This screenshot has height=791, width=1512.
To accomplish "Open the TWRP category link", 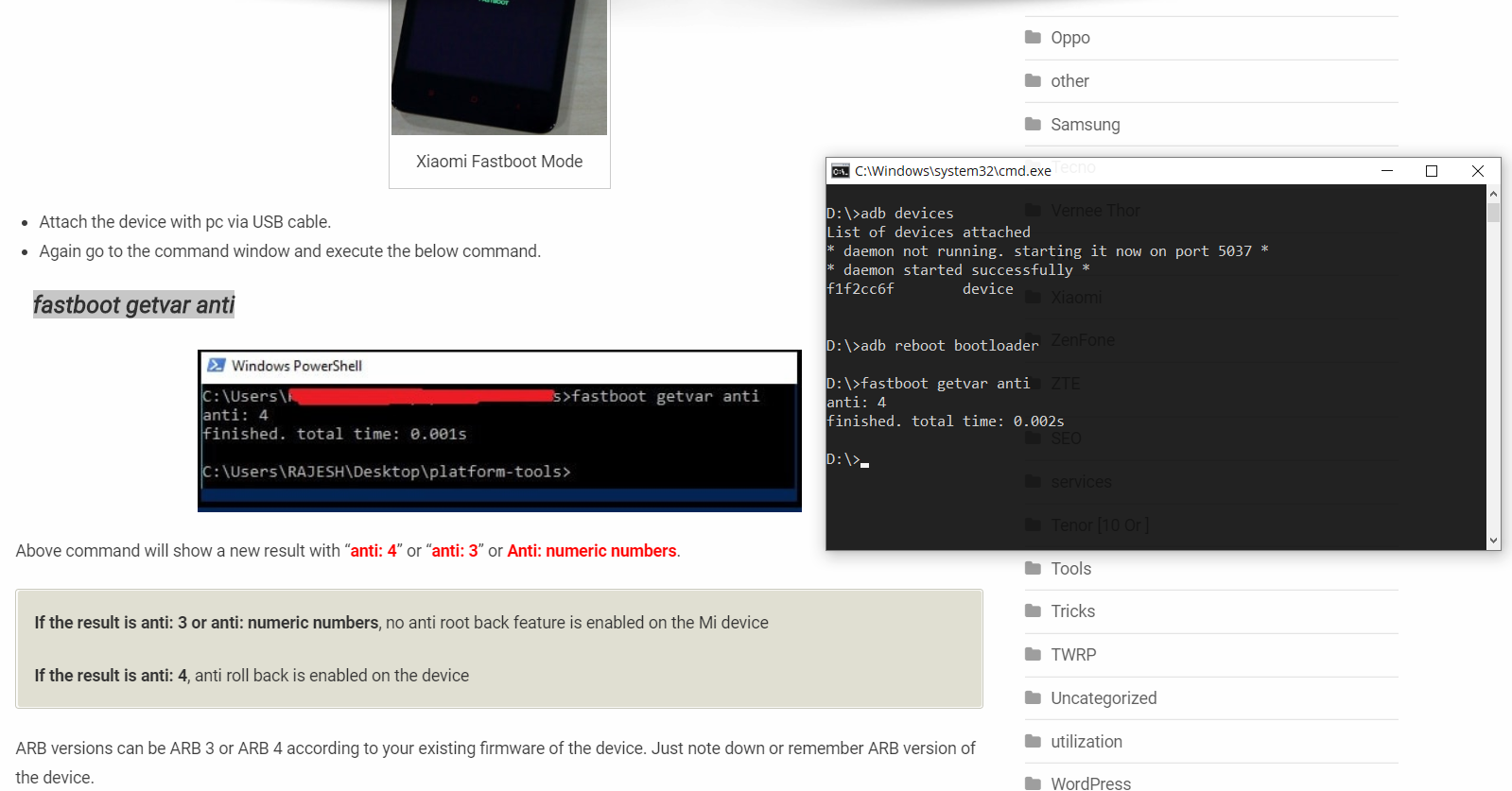I will (1073, 655).
